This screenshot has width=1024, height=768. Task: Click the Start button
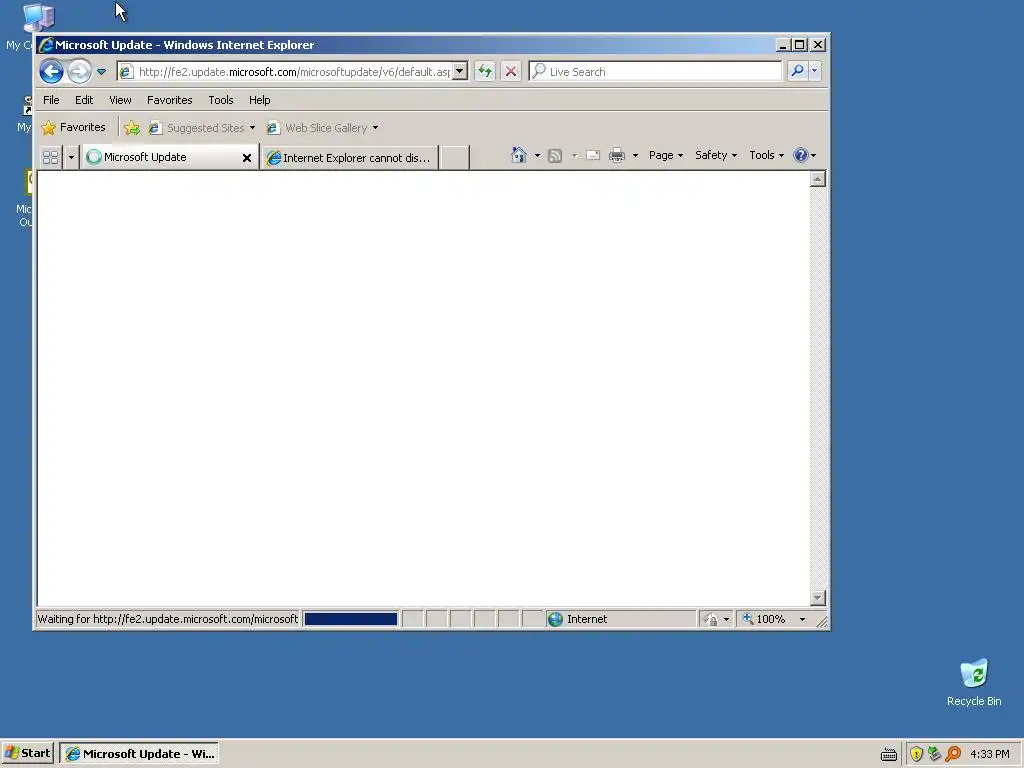pyautogui.click(x=27, y=753)
